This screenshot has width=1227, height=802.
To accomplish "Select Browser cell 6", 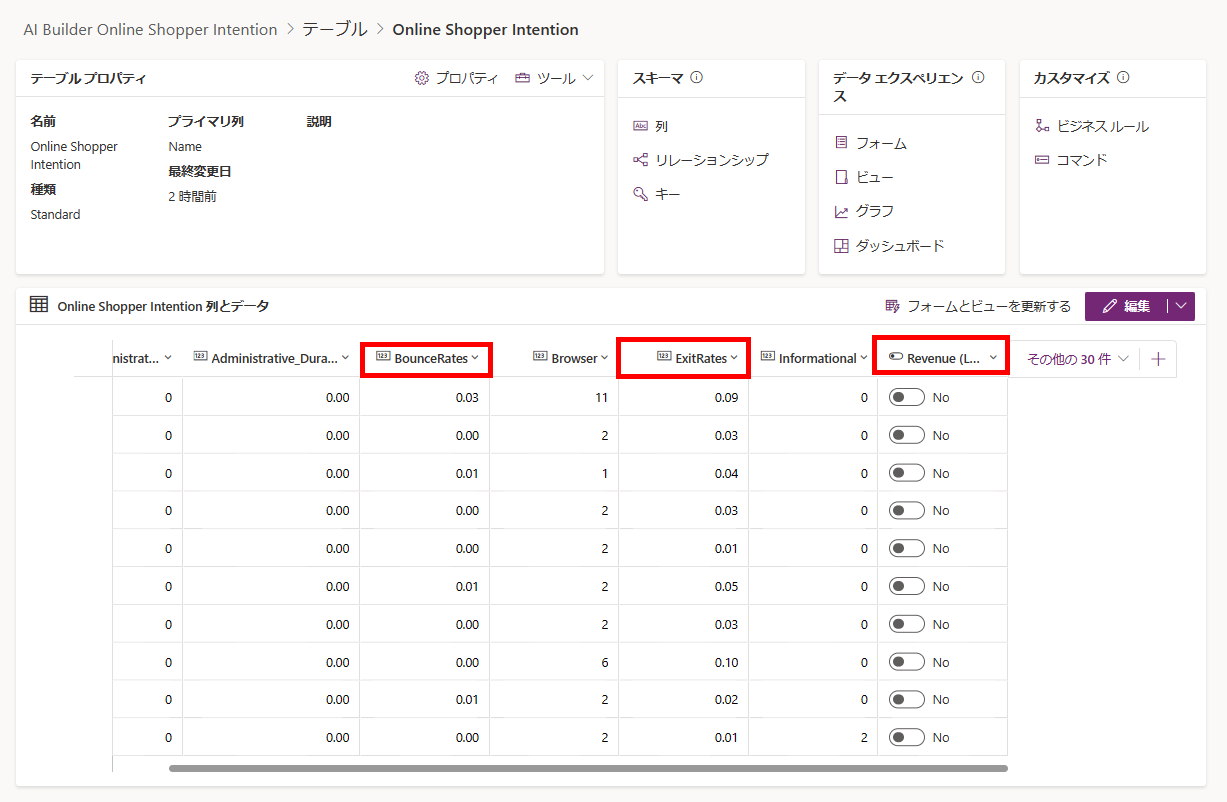I will tap(554, 662).
